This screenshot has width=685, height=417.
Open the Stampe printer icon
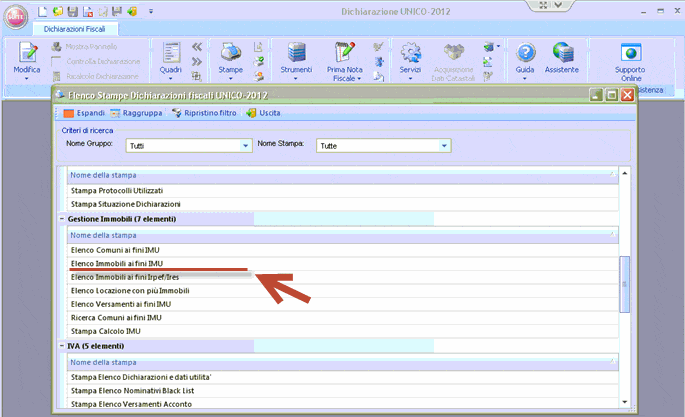(229, 53)
